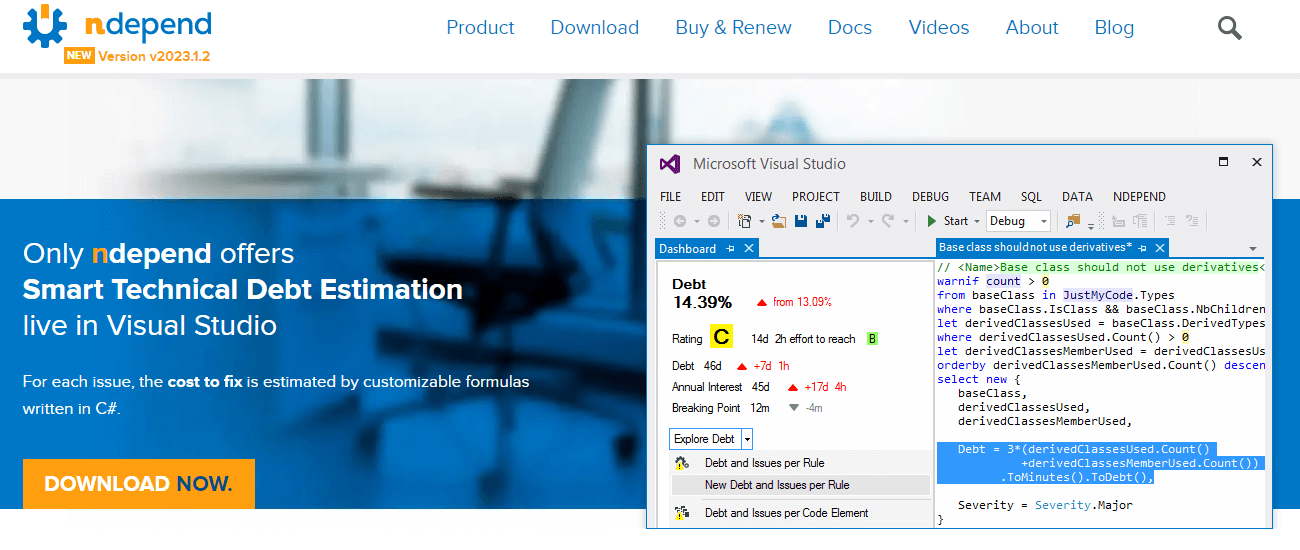Image resolution: width=1300 pixels, height=550 pixels.
Task: Click the Navigate Forward toolbar arrow
Action: (x=713, y=221)
